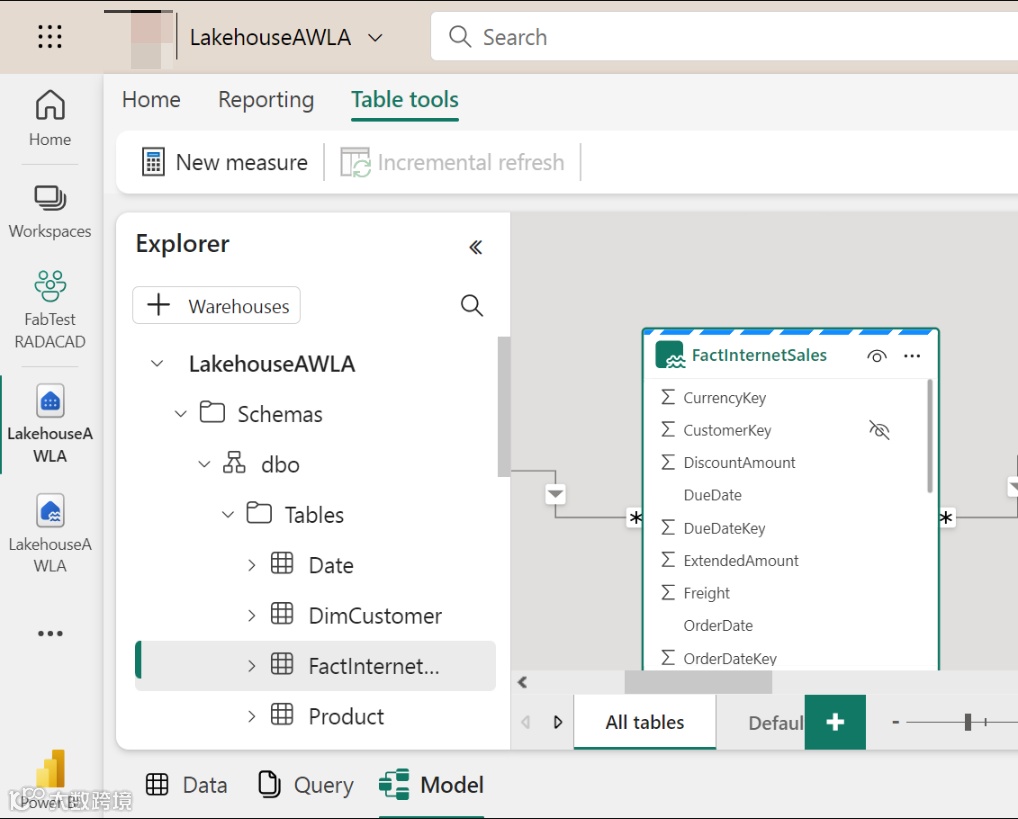Expand the DimCustomer table node

(252, 615)
